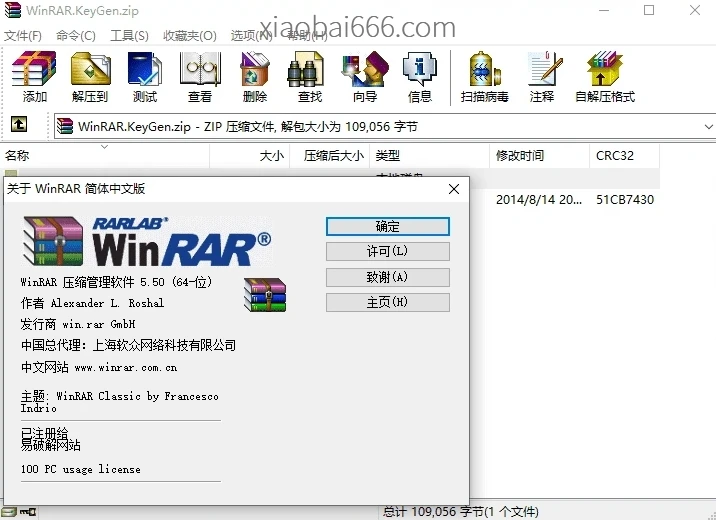
Task: Open the 帮助(H) menu
Action: (x=307, y=36)
